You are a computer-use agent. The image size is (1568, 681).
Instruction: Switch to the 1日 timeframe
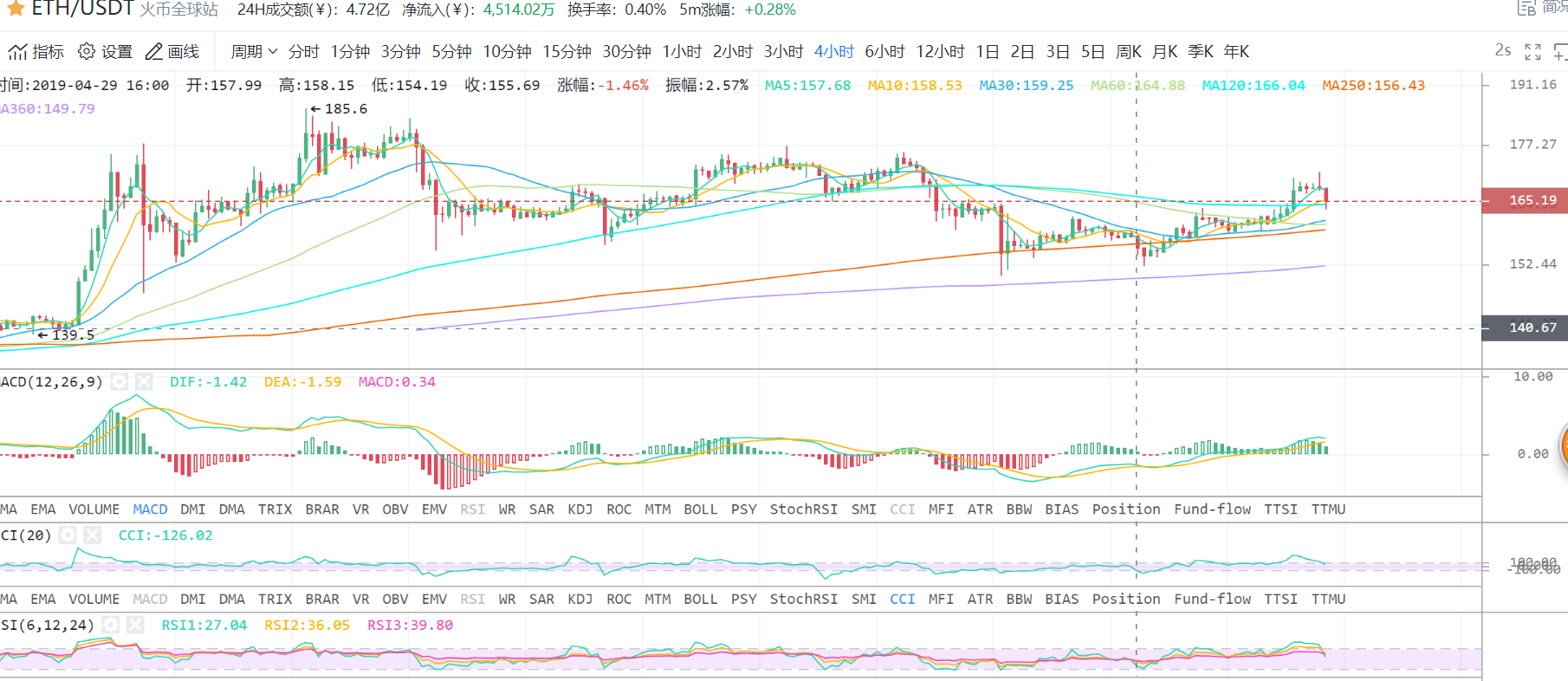click(x=987, y=52)
